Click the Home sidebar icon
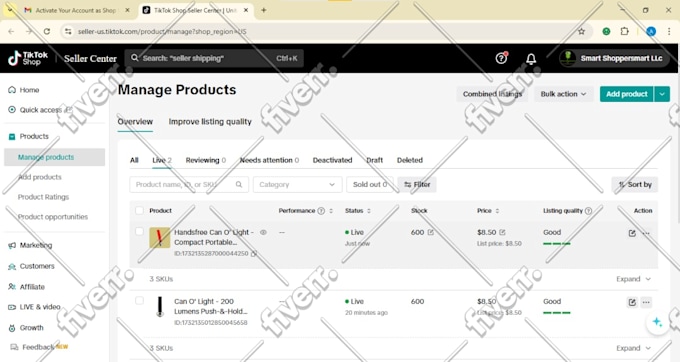Image resolution: width=680 pixels, height=362 pixels. pos(12,90)
